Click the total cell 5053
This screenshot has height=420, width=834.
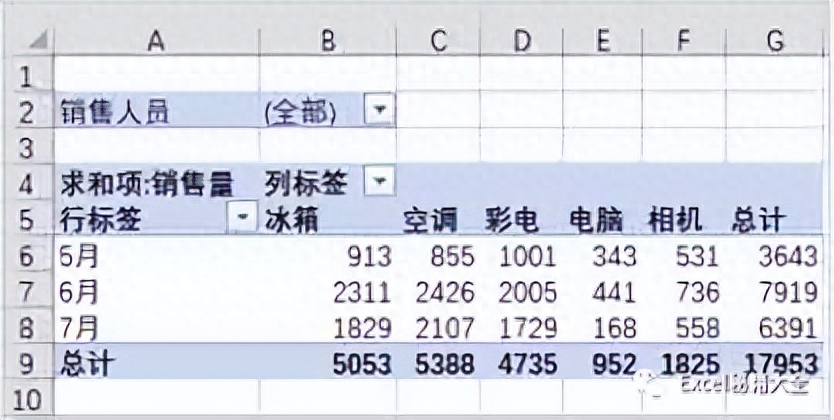328,364
